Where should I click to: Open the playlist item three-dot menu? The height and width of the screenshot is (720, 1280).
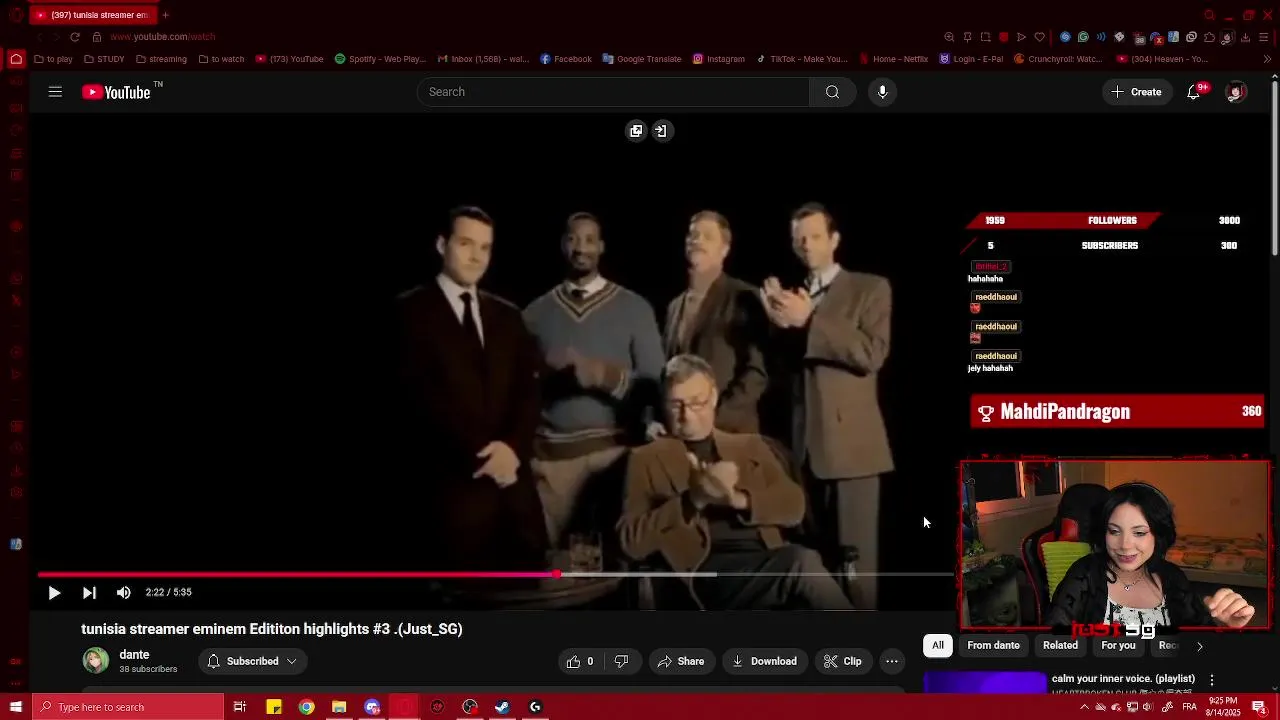[1212, 680]
